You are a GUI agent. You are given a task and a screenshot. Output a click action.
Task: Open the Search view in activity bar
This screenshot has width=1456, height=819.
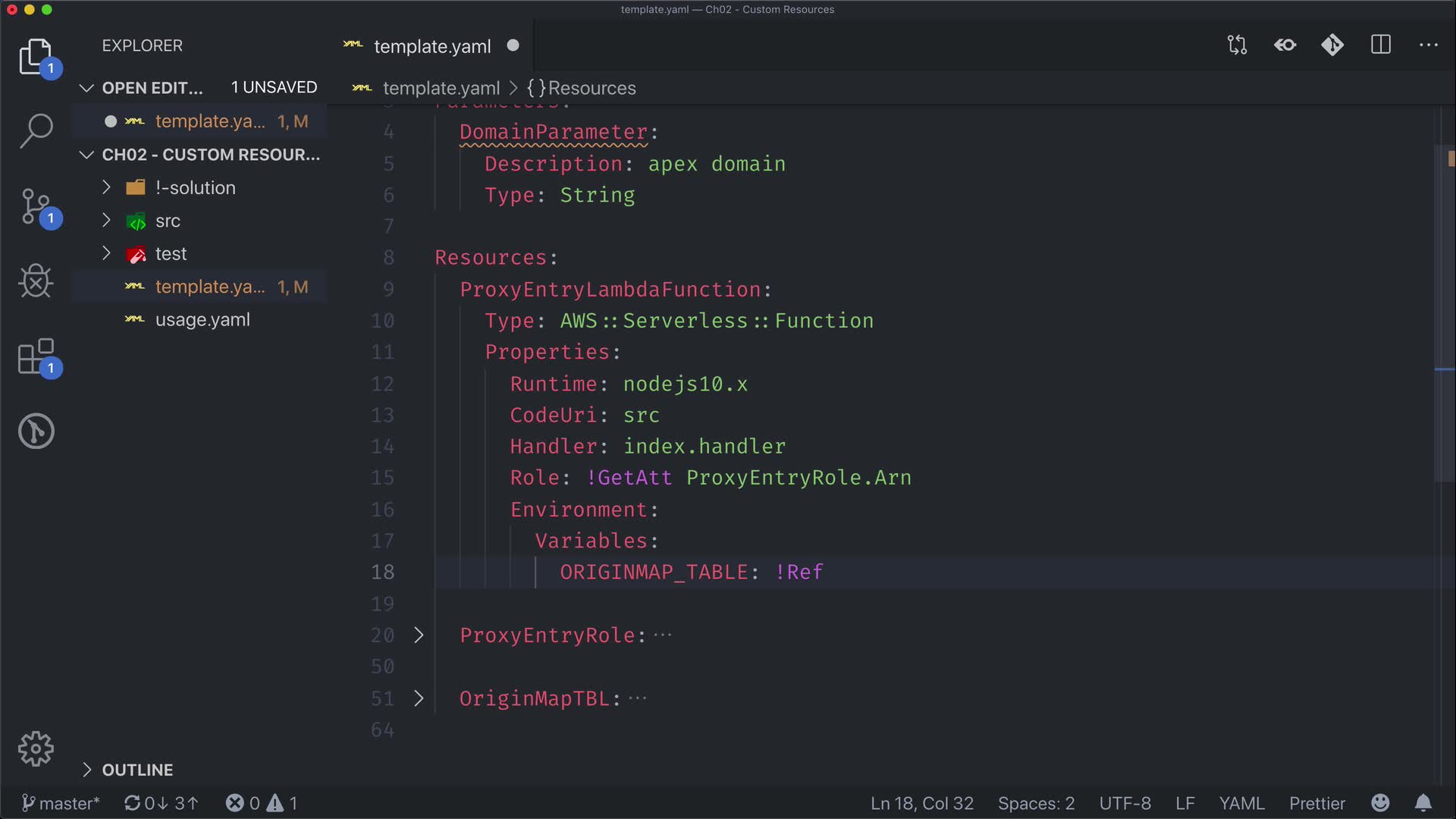(x=36, y=130)
